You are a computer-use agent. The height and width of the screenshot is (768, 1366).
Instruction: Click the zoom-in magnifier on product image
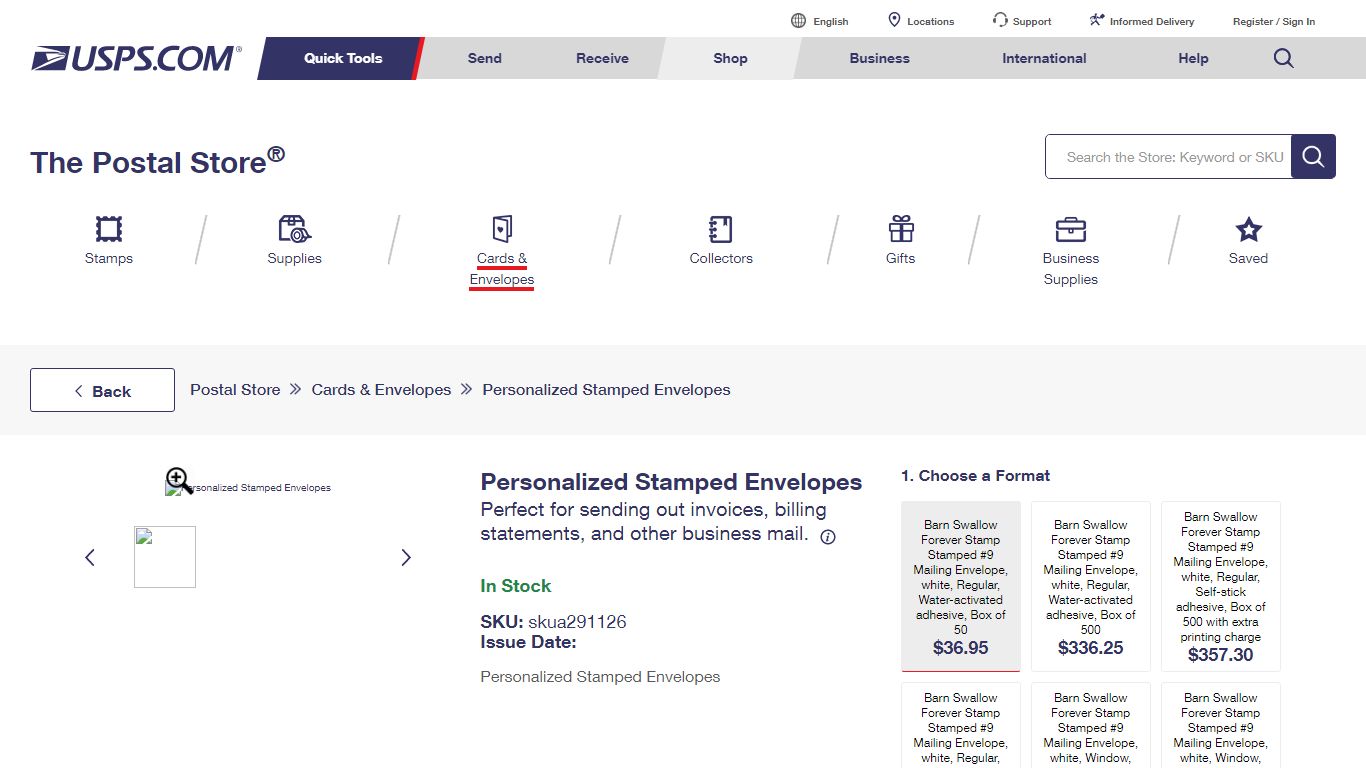click(179, 480)
